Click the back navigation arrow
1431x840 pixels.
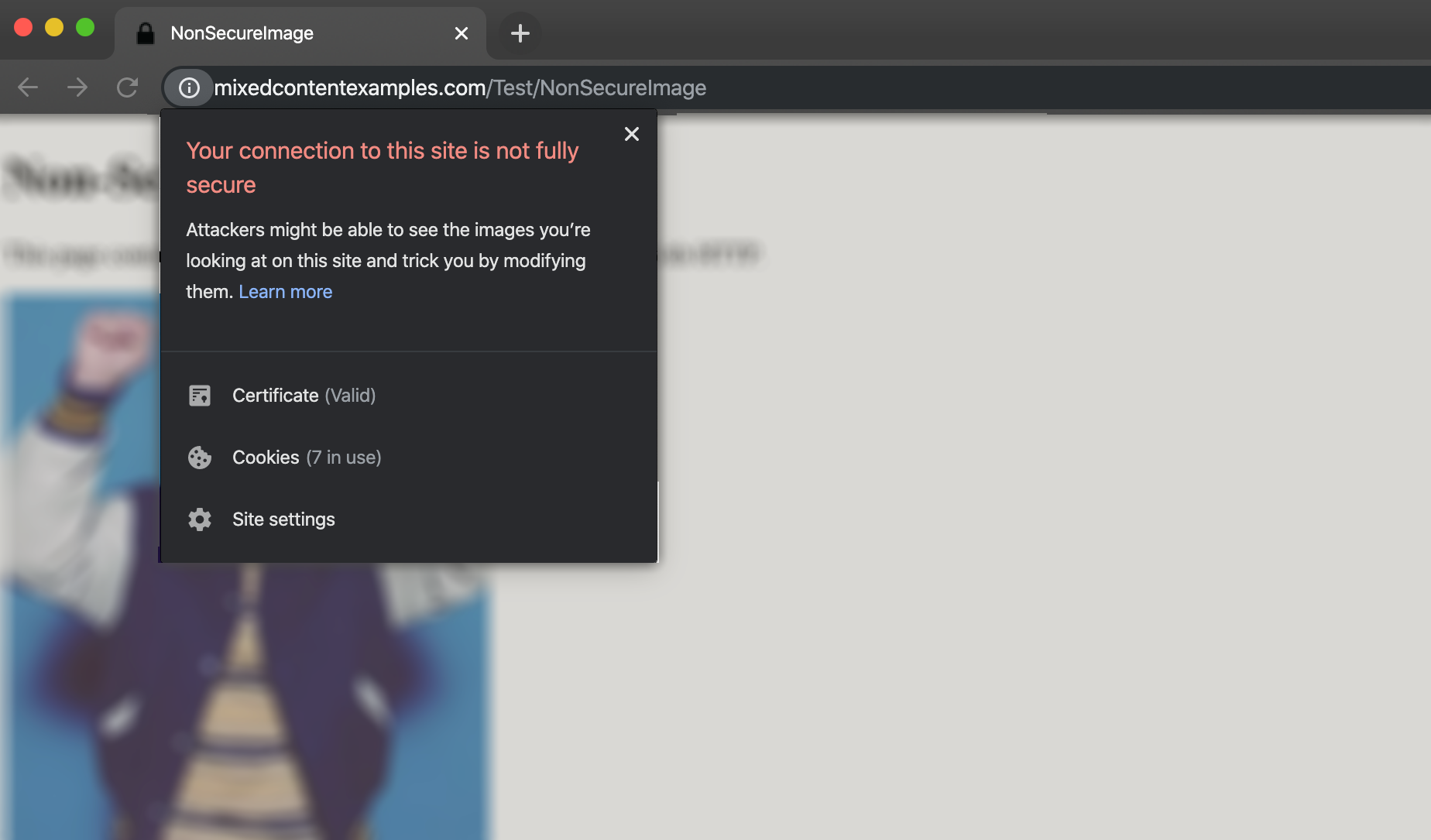[28, 87]
